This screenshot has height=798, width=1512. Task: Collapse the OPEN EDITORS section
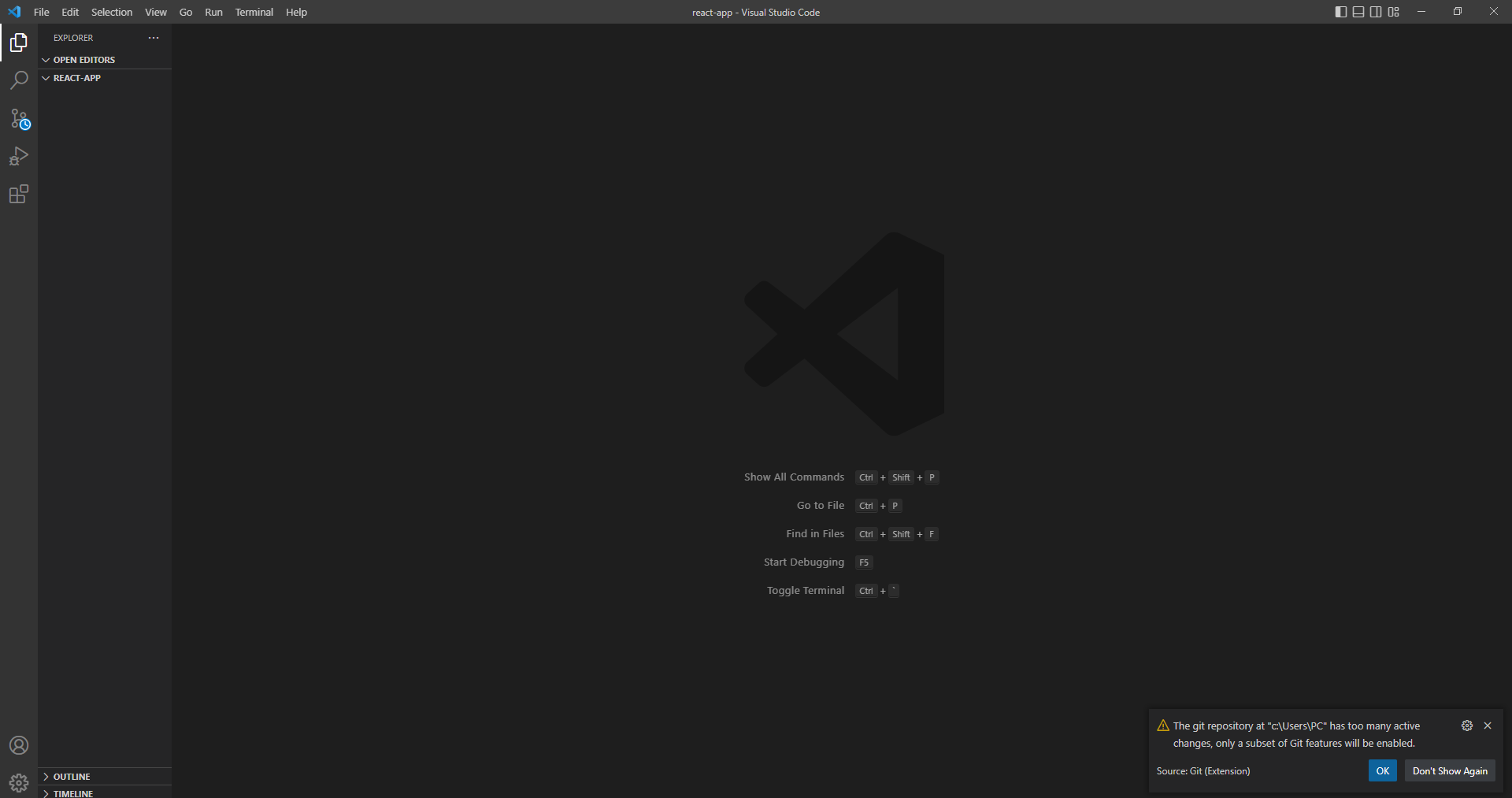pyautogui.click(x=105, y=60)
